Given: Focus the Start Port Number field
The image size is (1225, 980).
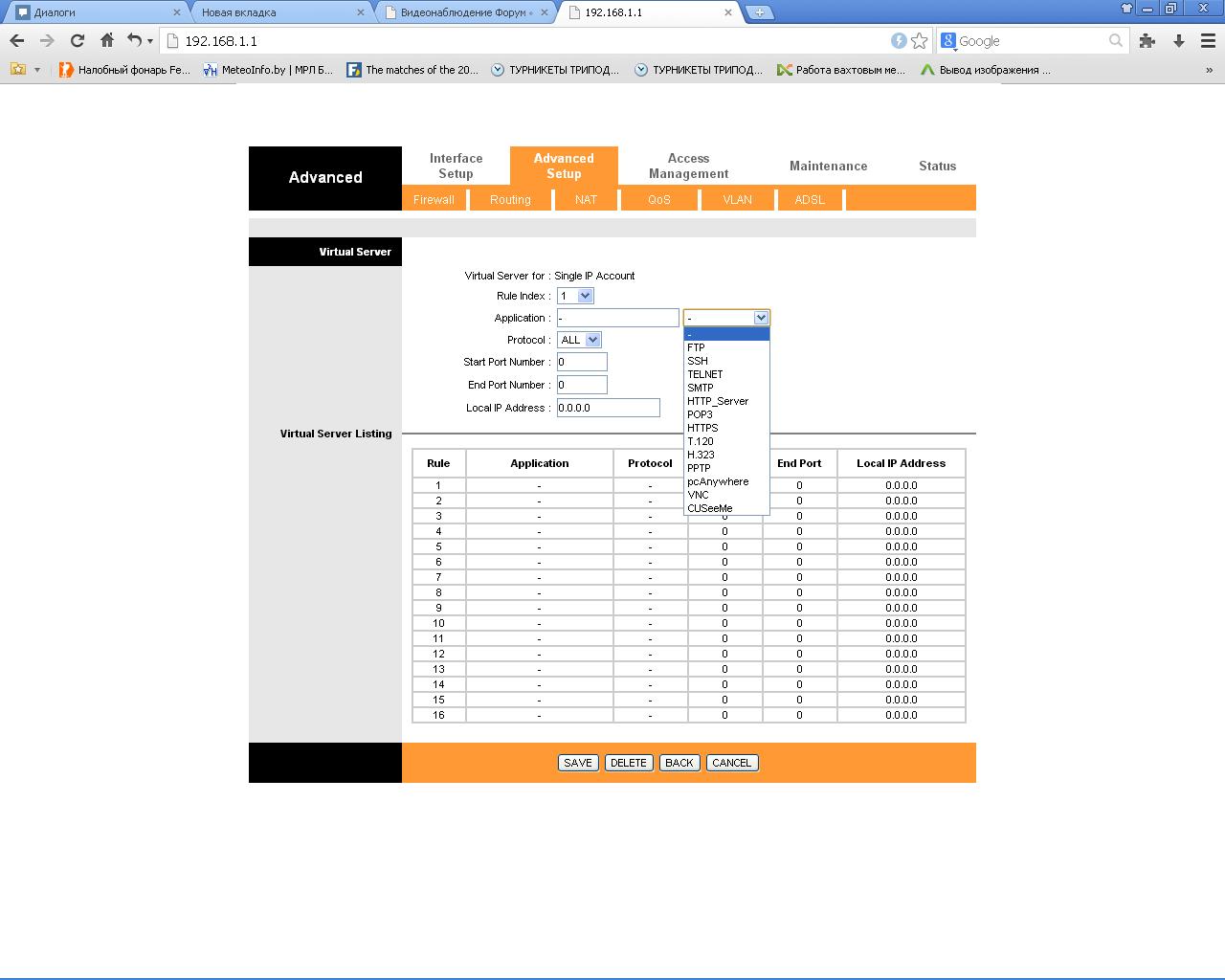Looking at the screenshot, I should click(x=582, y=362).
